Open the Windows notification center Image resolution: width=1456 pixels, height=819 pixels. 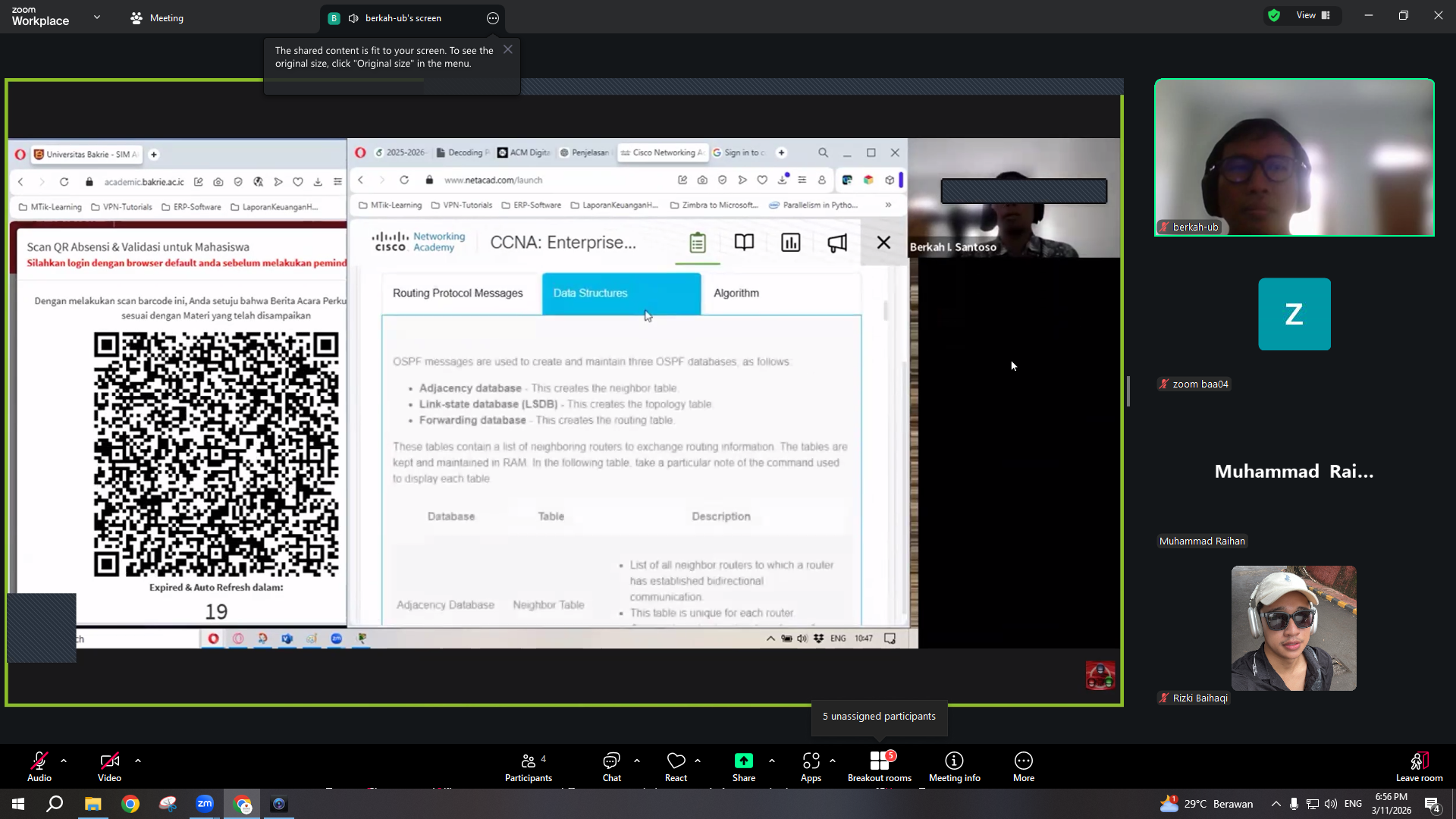tap(1432, 804)
